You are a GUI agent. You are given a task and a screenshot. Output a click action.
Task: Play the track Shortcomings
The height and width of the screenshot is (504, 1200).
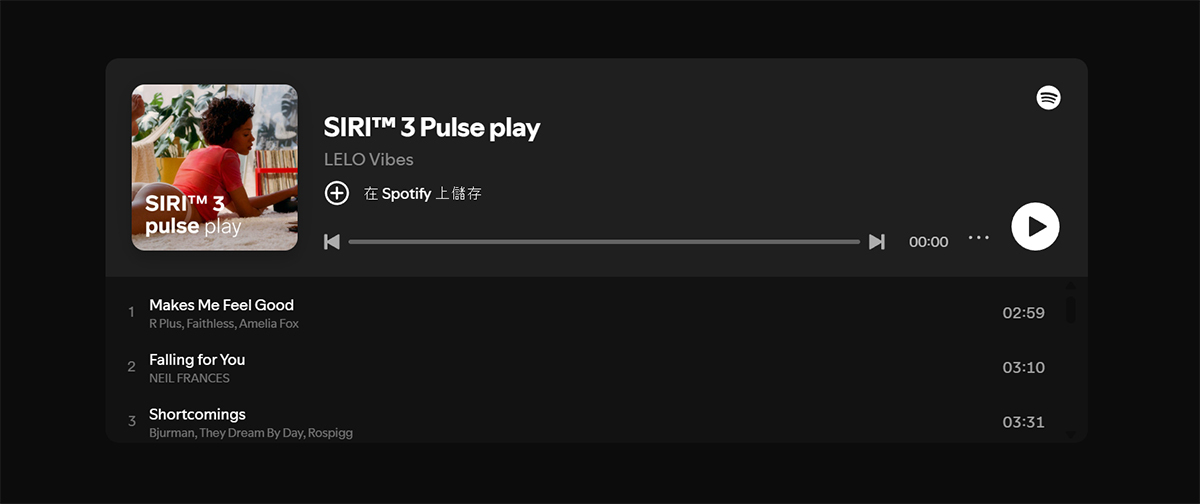point(197,414)
